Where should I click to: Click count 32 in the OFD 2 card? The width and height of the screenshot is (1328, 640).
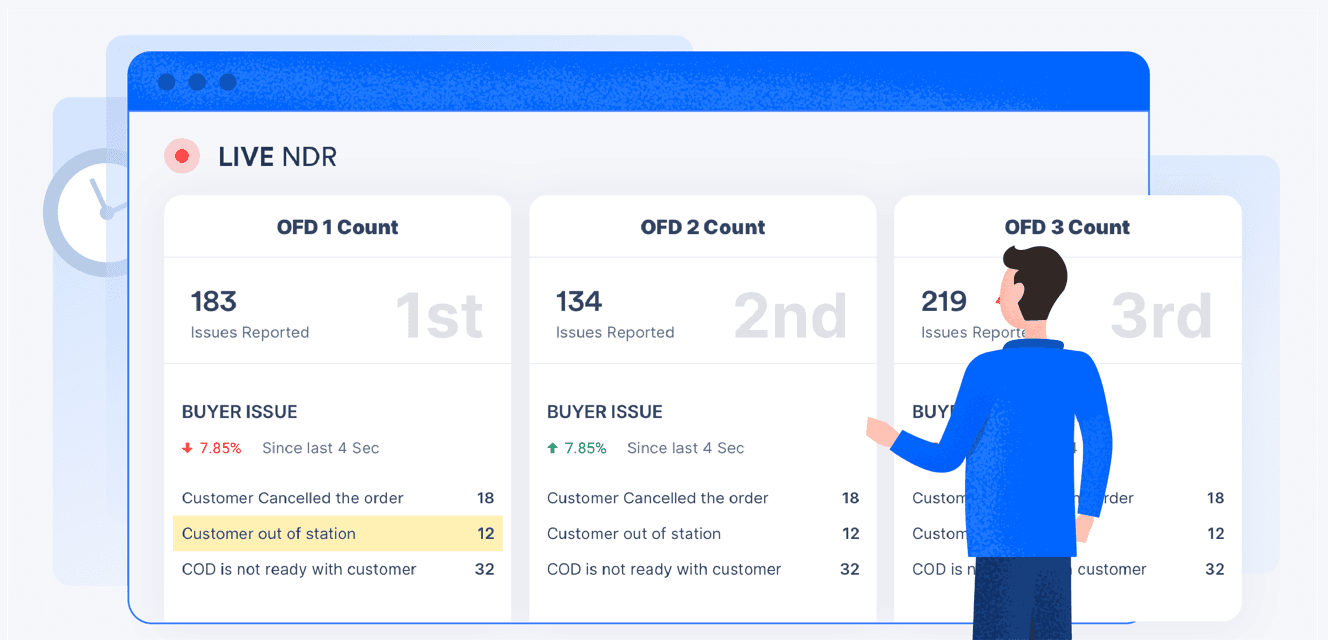point(849,569)
